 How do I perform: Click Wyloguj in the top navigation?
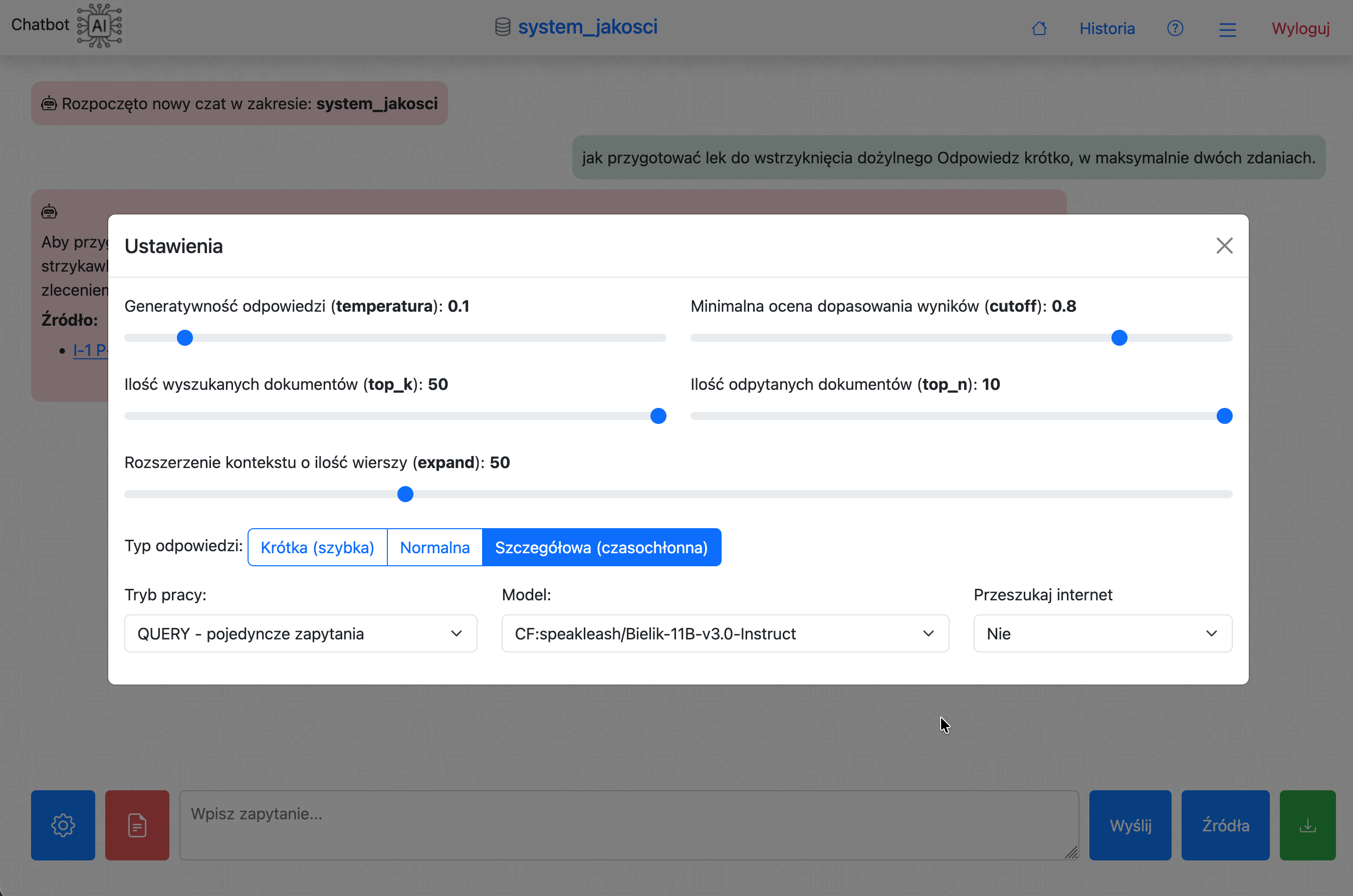[x=1300, y=29]
